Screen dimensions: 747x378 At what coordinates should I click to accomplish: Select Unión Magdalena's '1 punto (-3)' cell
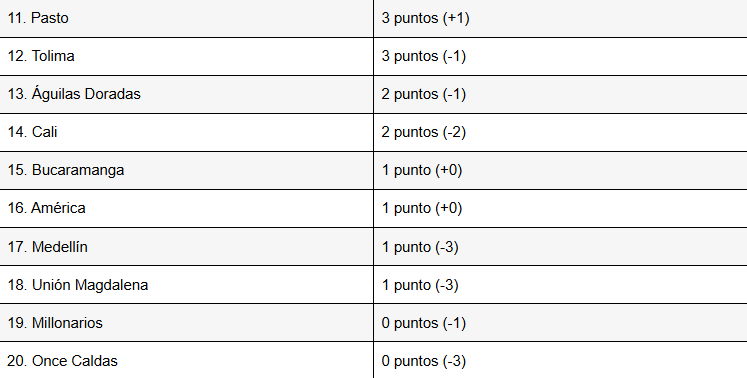561,285
